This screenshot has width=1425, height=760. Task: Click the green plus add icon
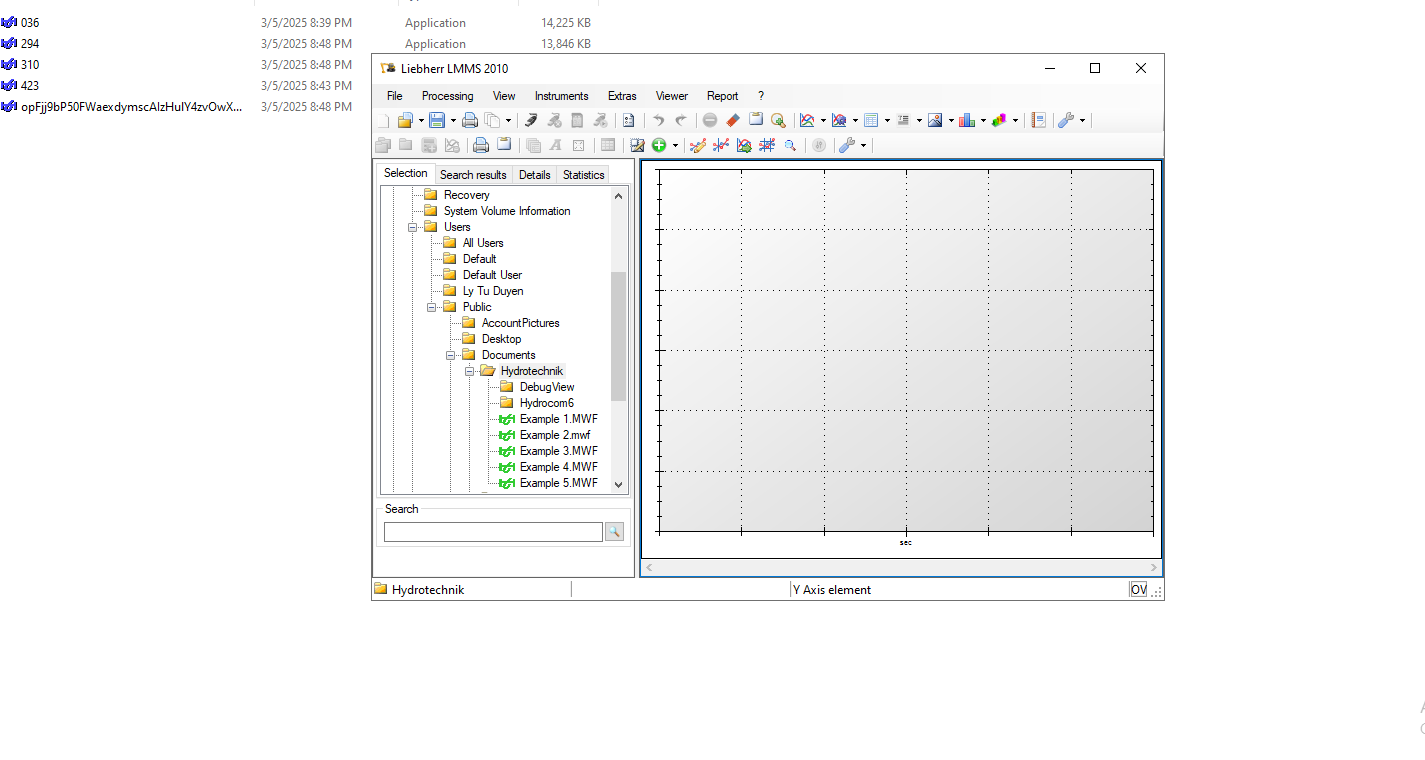coord(659,145)
